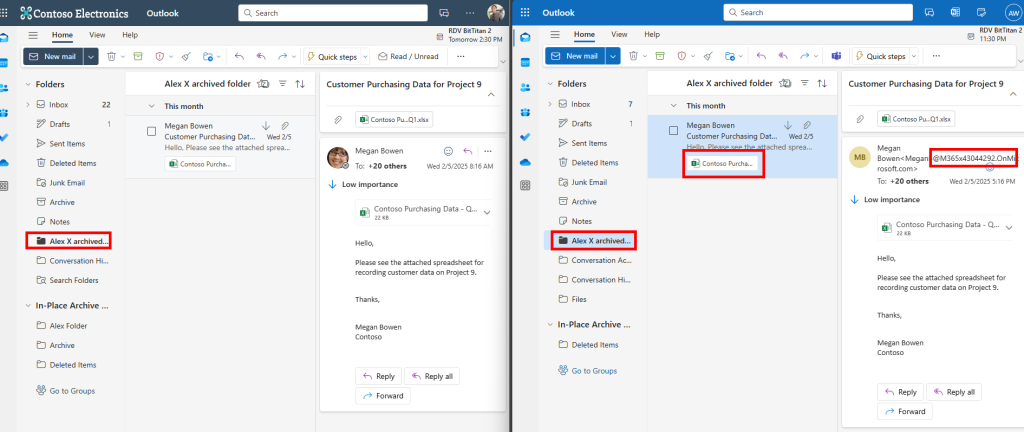
Task: Click Sweep broom icon in left toolbar
Action: (186, 57)
